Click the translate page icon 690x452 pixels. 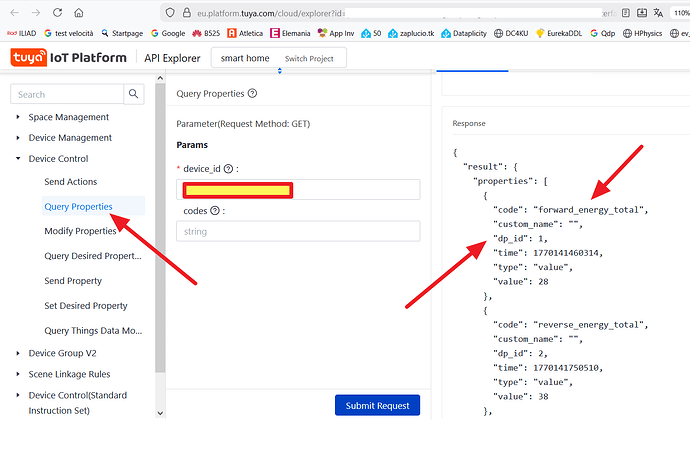tap(658, 13)
